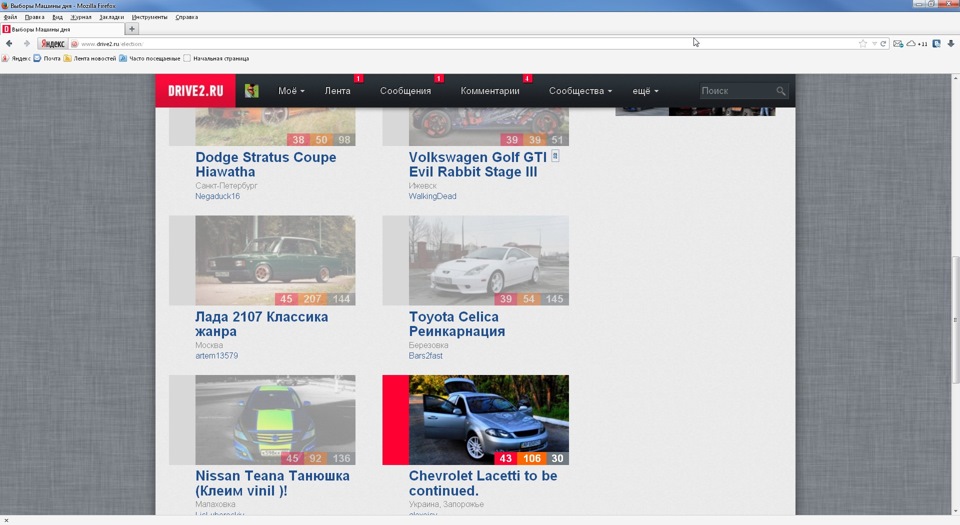960x525 pixels.
Task: Open the Yandex mail envelope toolbar icon
Action: 898,43
